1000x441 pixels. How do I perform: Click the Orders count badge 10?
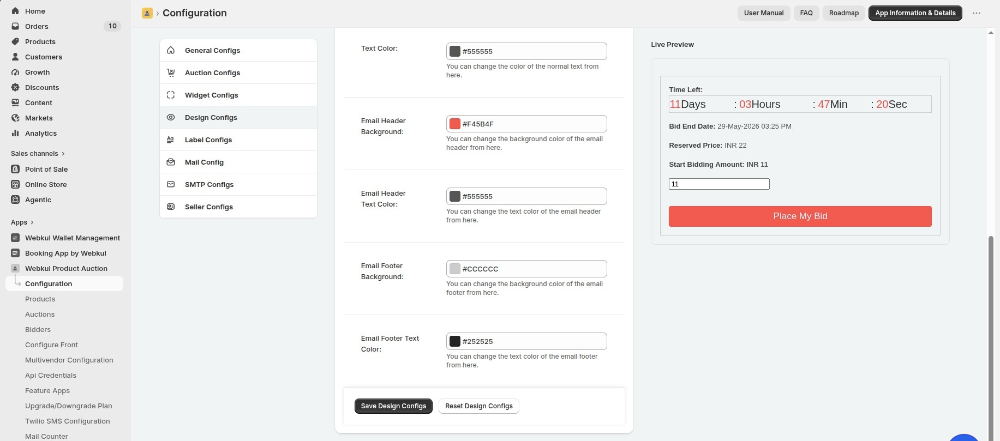(112, 26)
